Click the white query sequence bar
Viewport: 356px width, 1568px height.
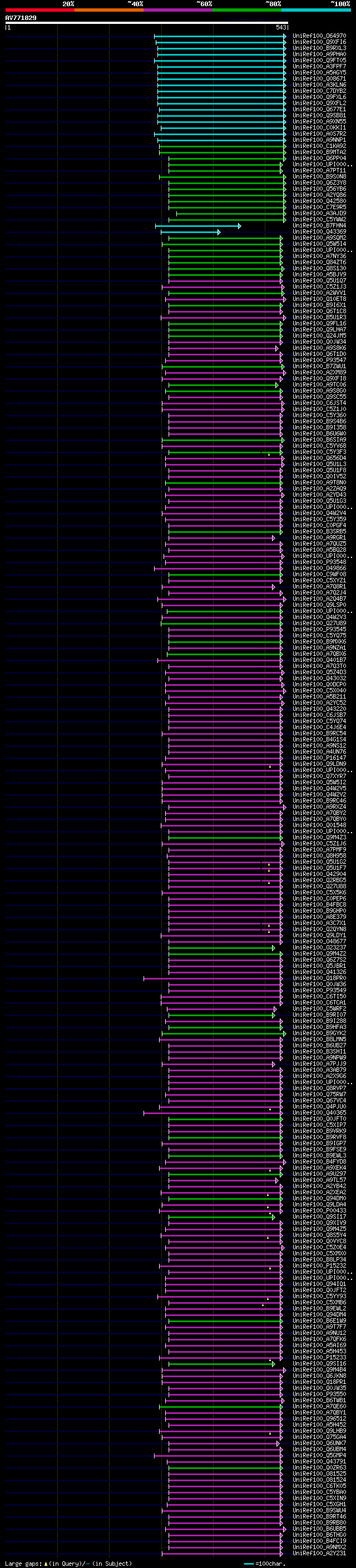(147, 23)
